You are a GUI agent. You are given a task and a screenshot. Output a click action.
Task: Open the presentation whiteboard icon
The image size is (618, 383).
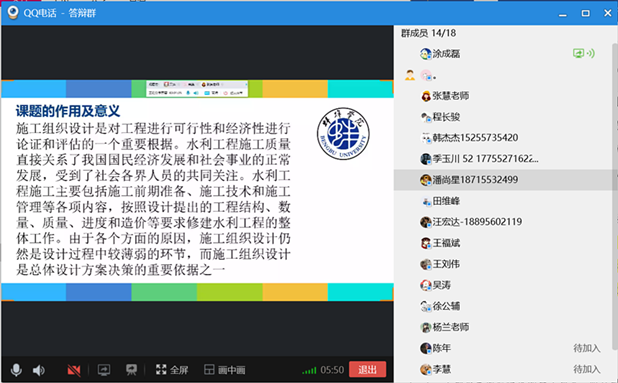[131, 370]
